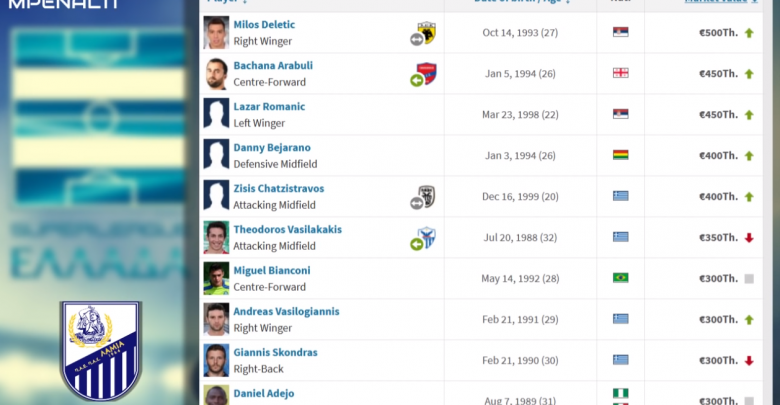Image resolution: width=780 pixels, height=405 pixels.
Task: Click the Bolivian flag in Danny Bejarano row
Action: click(x=620, y=155)
